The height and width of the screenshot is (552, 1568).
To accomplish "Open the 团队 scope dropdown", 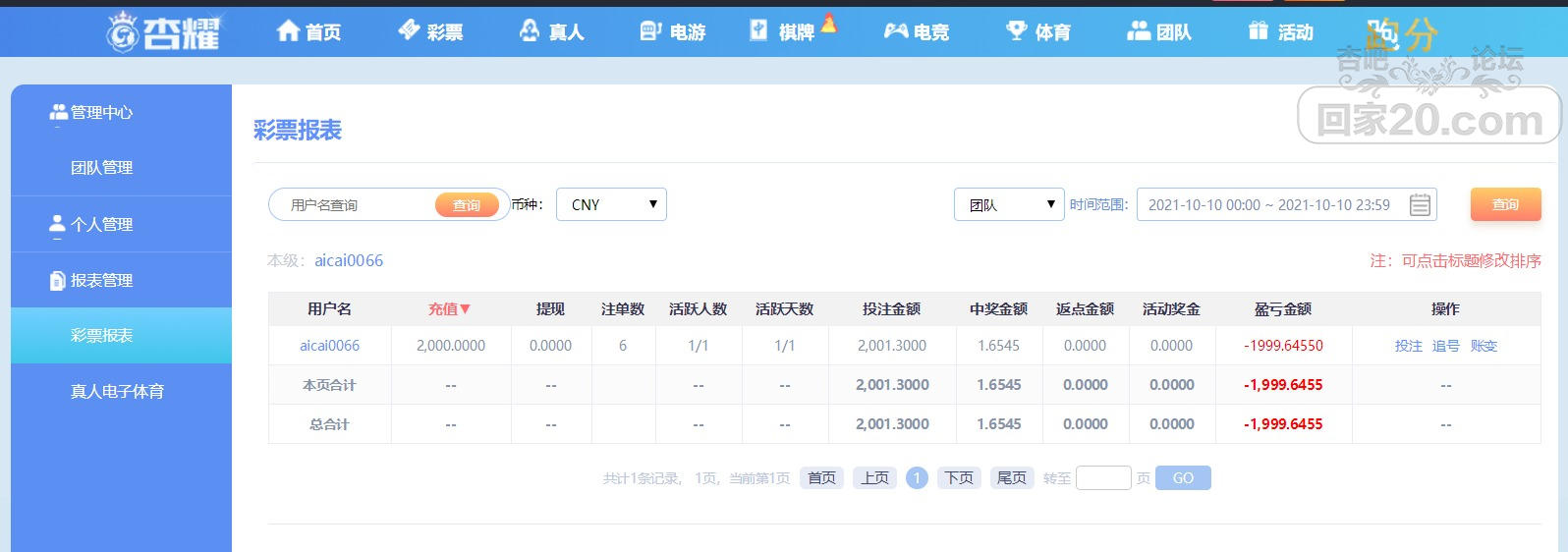I will (x=1009, y=204).
